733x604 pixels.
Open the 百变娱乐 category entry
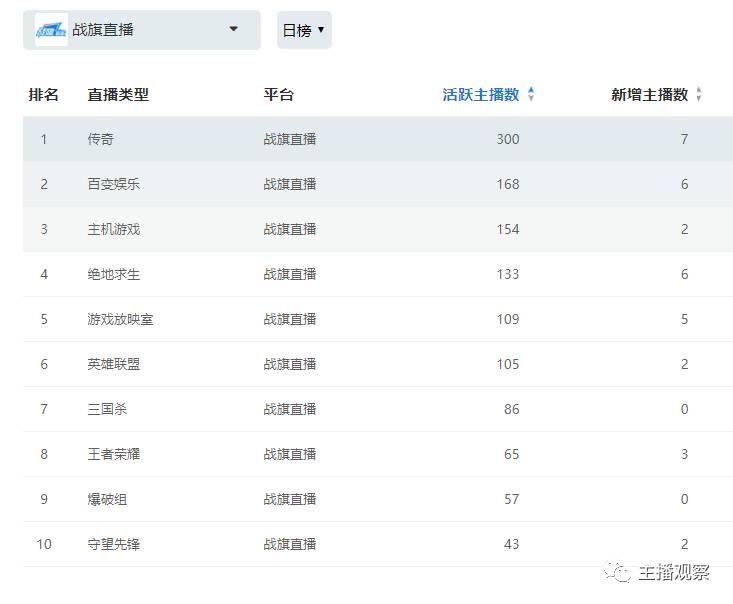click(114, 184)
